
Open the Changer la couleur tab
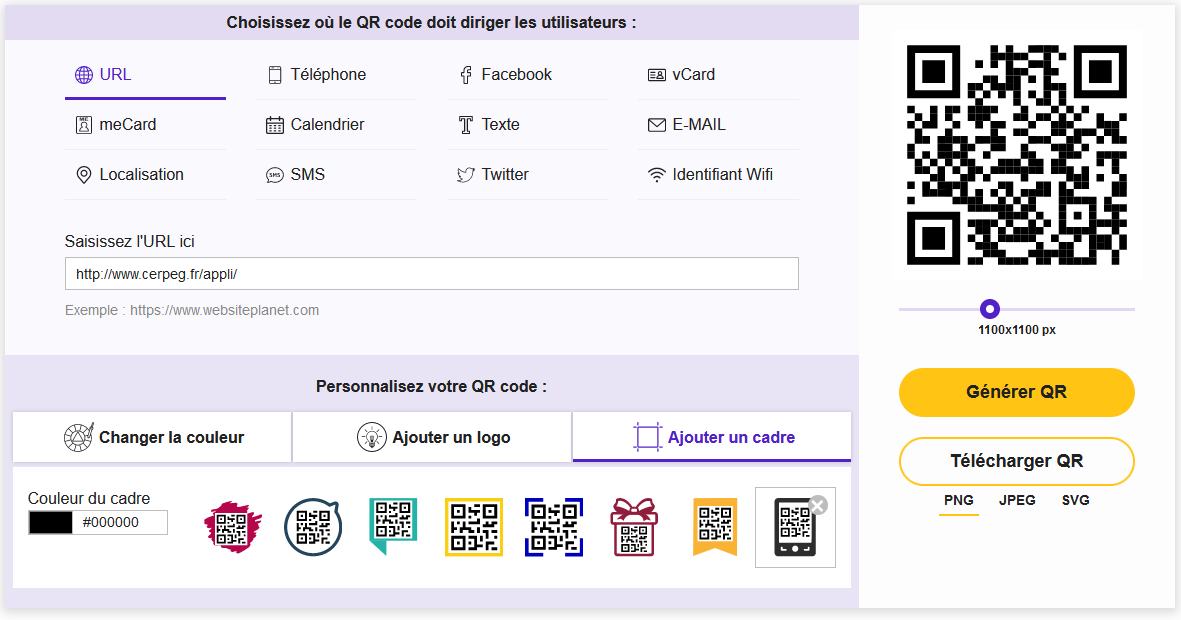(152, 437)
